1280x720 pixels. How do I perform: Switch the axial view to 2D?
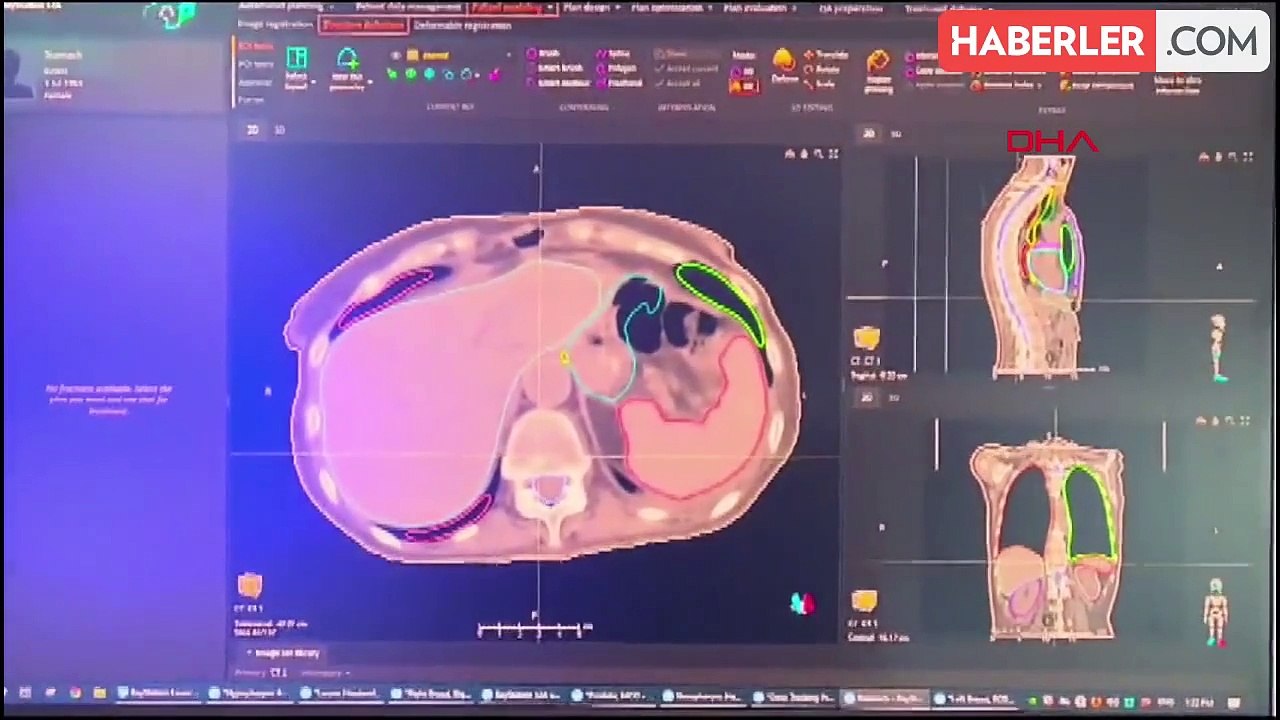pos(253,130)
